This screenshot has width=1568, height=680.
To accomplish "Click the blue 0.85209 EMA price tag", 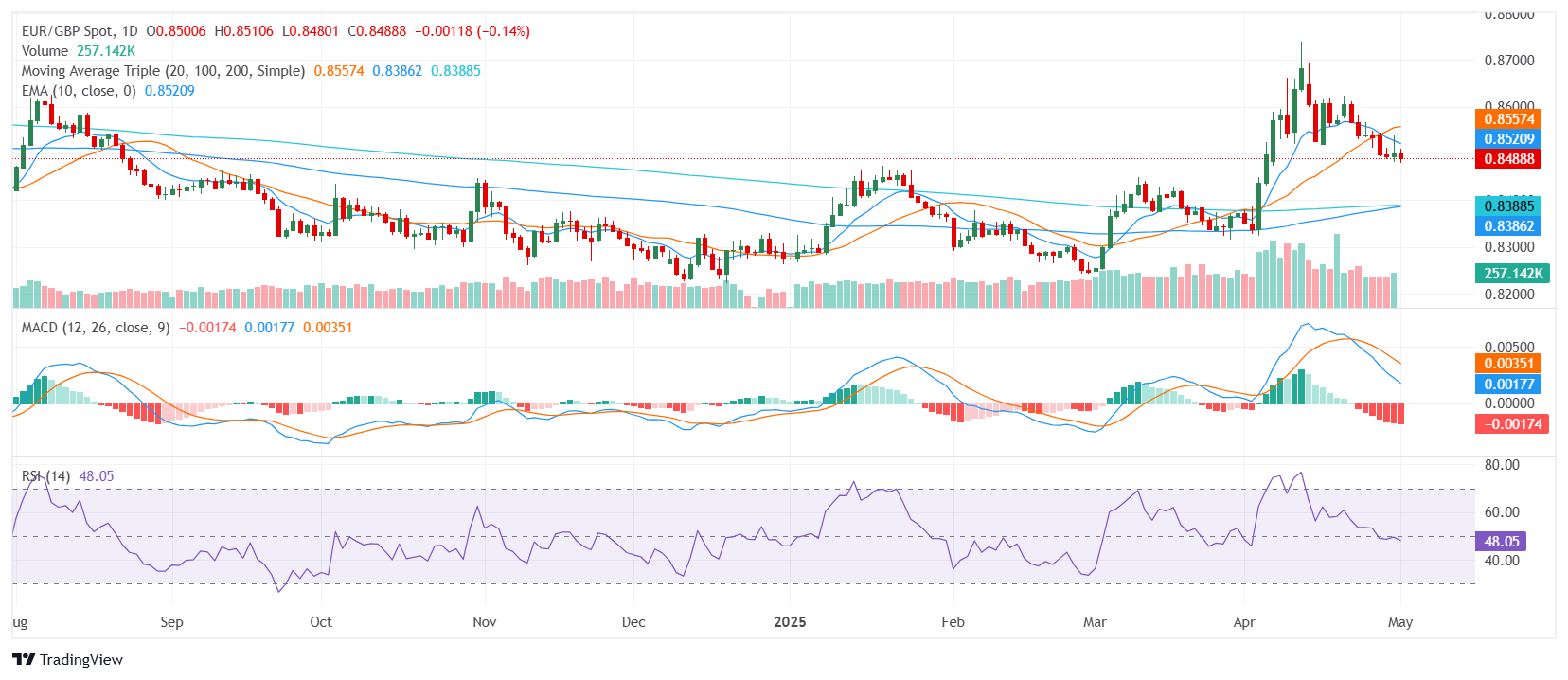I will coord(1508,139).
